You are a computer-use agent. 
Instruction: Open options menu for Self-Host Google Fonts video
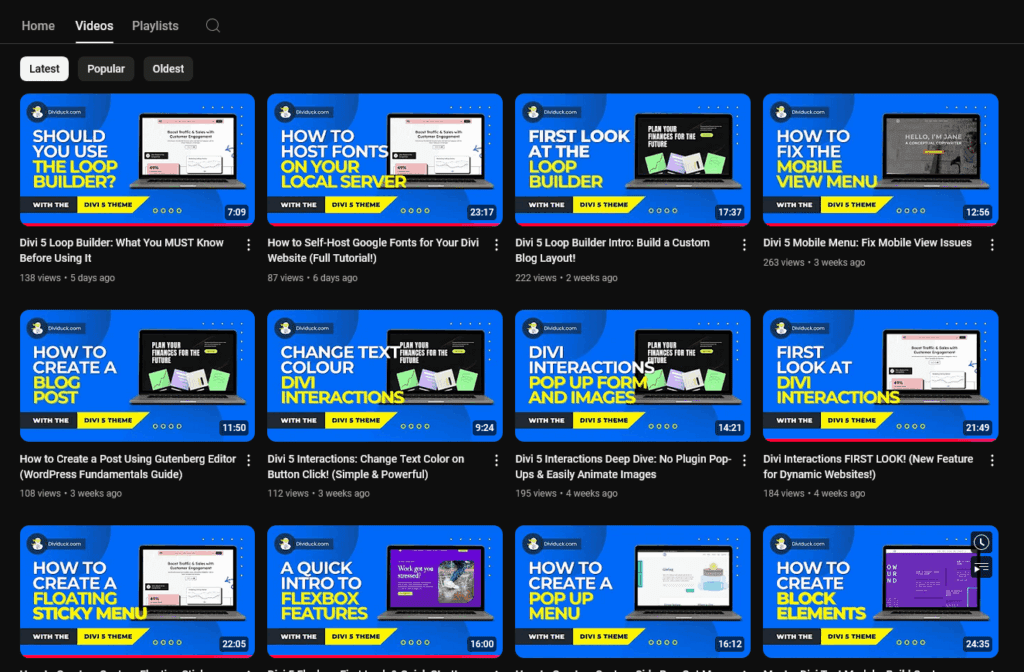pos(496,245)
